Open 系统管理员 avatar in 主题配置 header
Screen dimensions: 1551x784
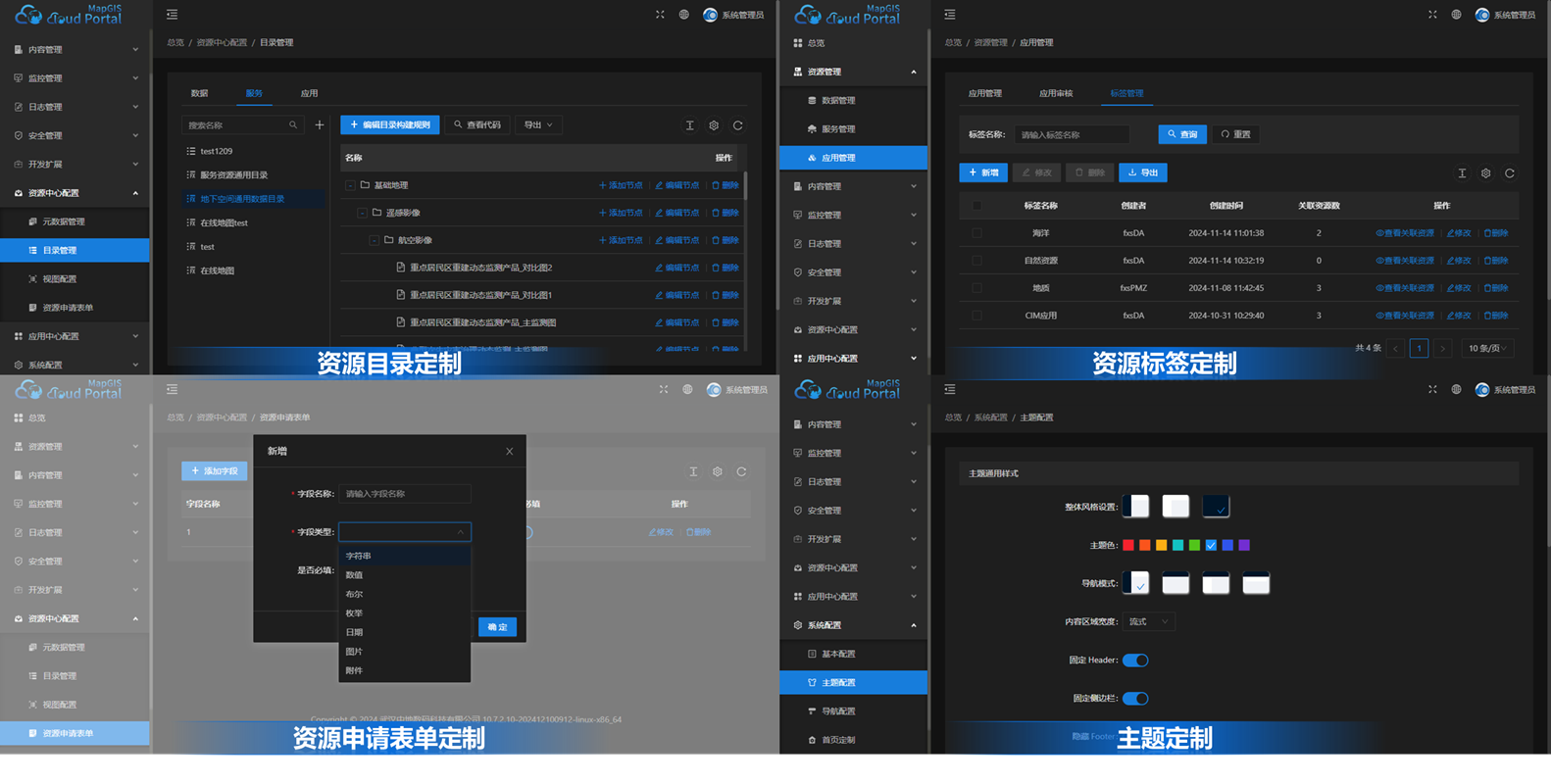(1482, 390)
